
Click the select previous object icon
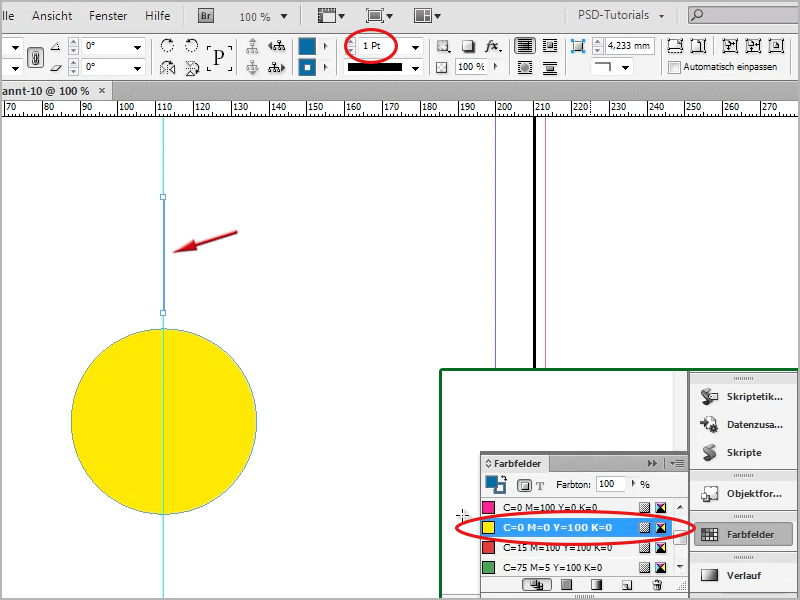[277, 46]
